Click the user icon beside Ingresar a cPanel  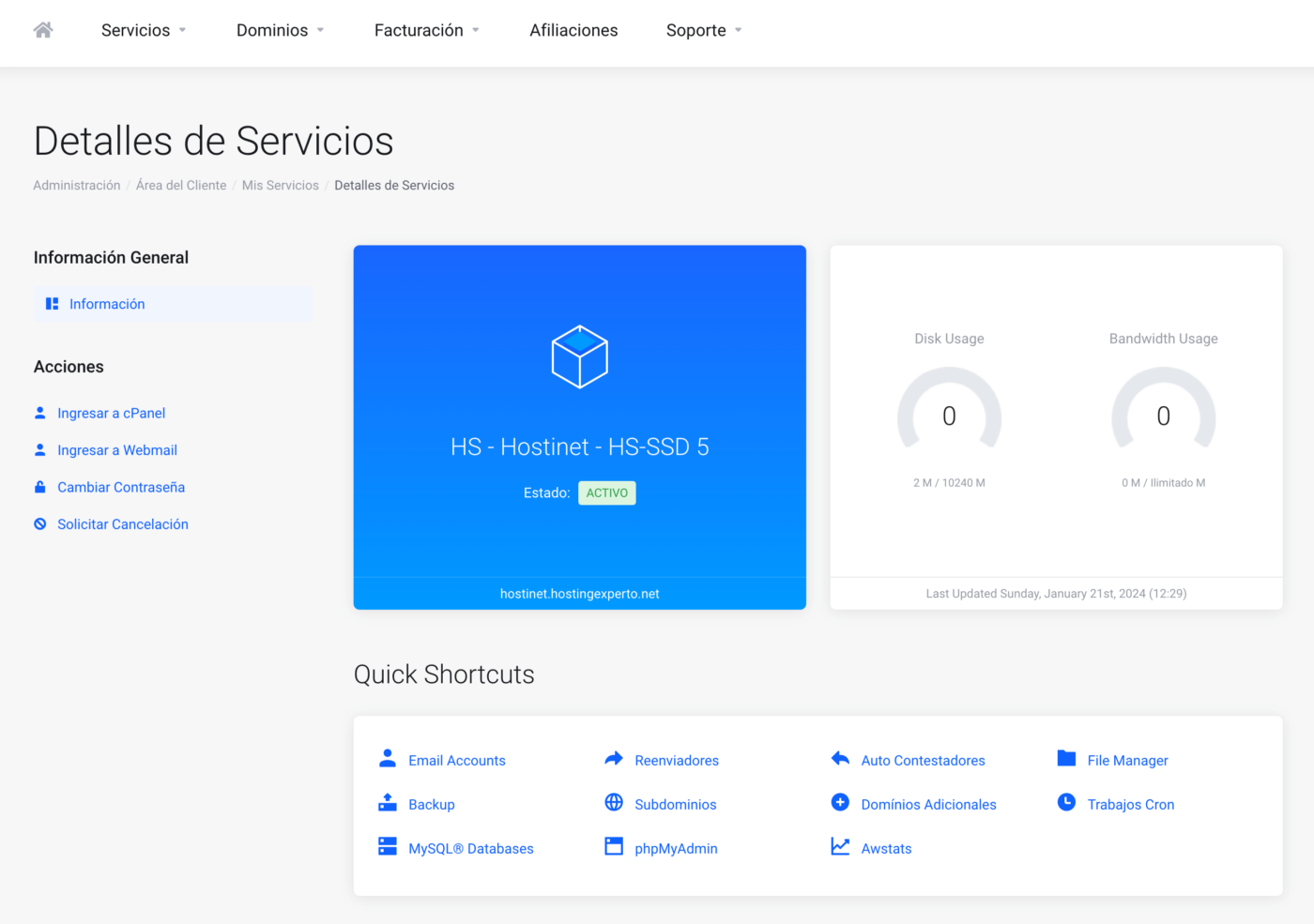[x=40, y=413]
